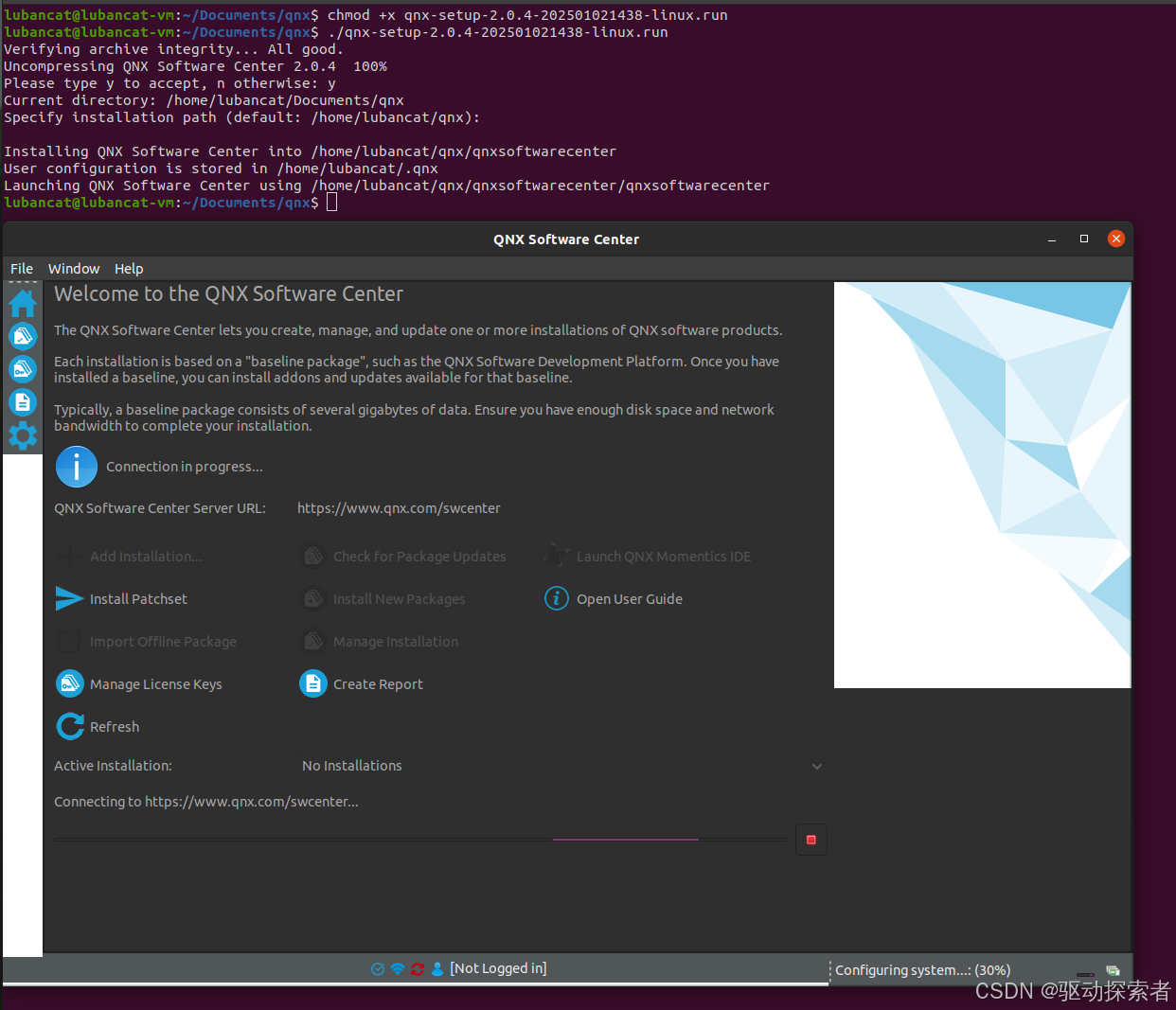
Task: Click Manage License Keys
Action: point(139,684)
